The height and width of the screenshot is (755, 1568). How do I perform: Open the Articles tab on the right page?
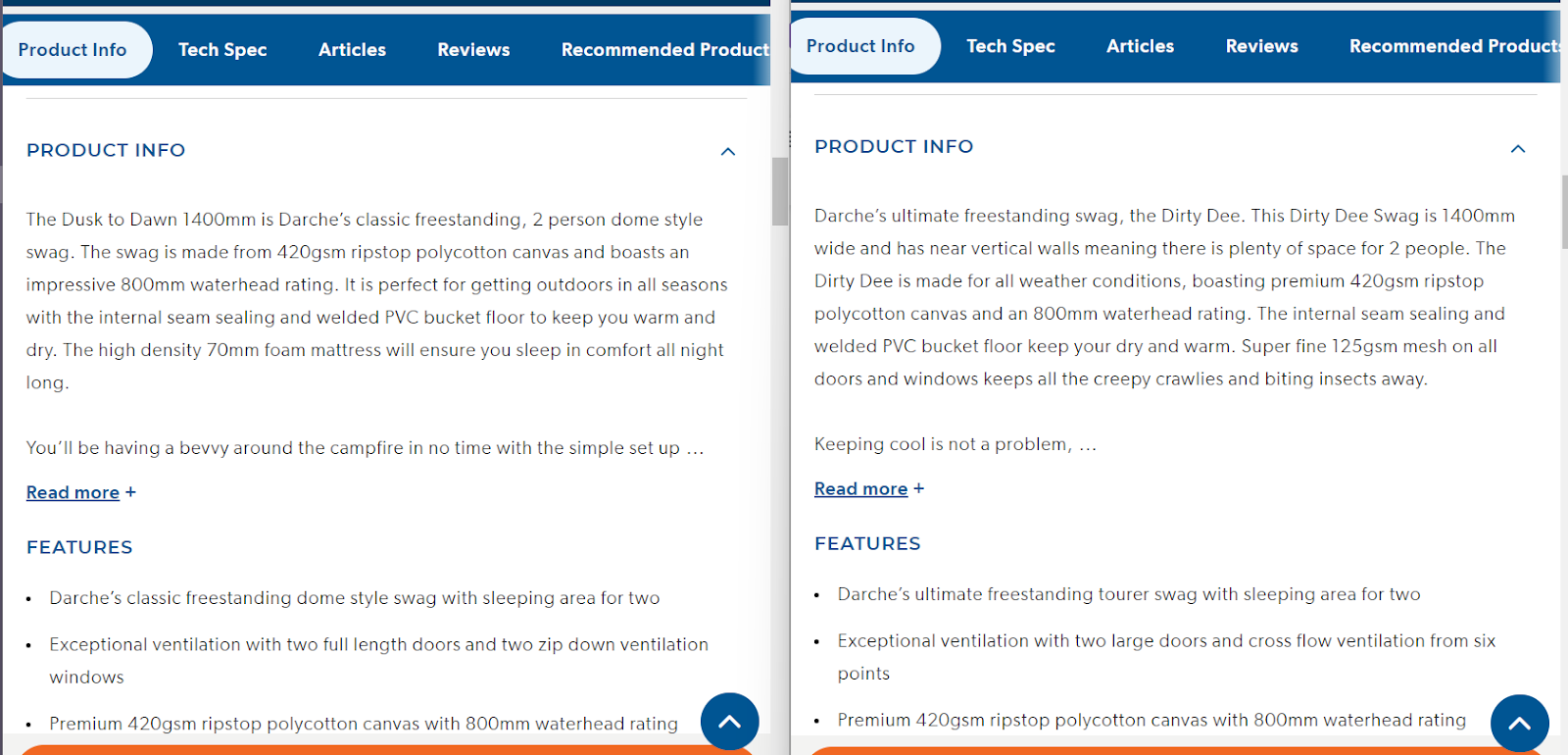[1140, 45]
